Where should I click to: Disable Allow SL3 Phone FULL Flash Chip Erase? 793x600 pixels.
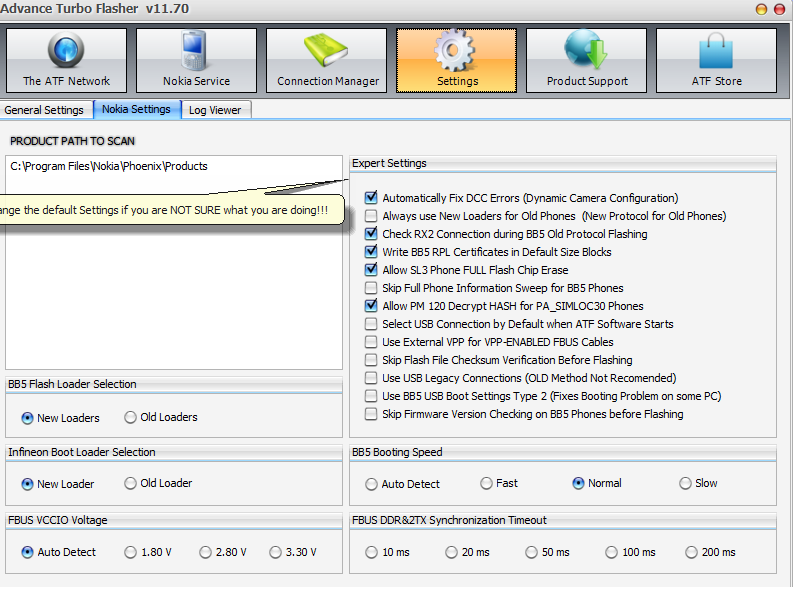point(371,270)
